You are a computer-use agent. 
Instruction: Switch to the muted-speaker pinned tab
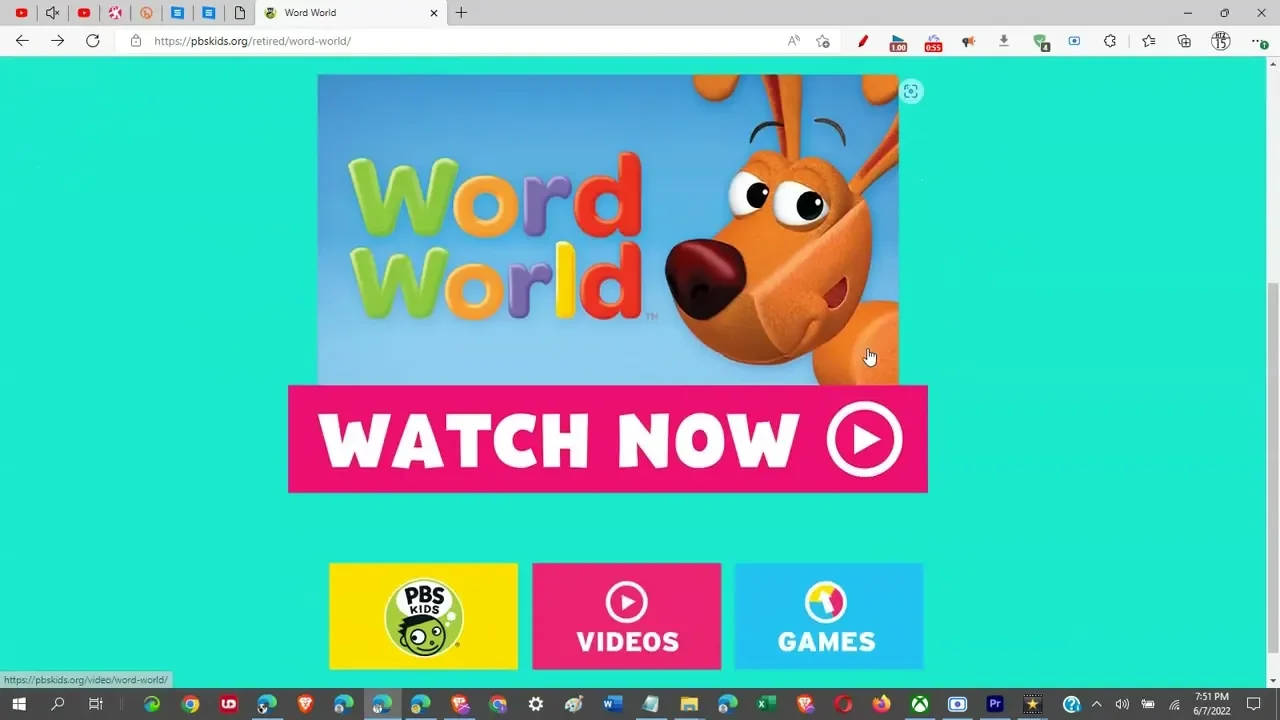[52, 13]
